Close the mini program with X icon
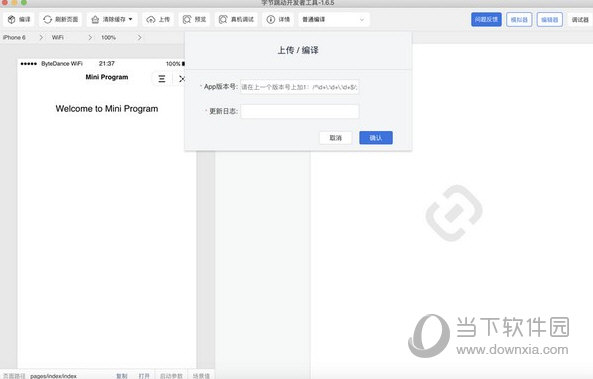 click(182, 79)
